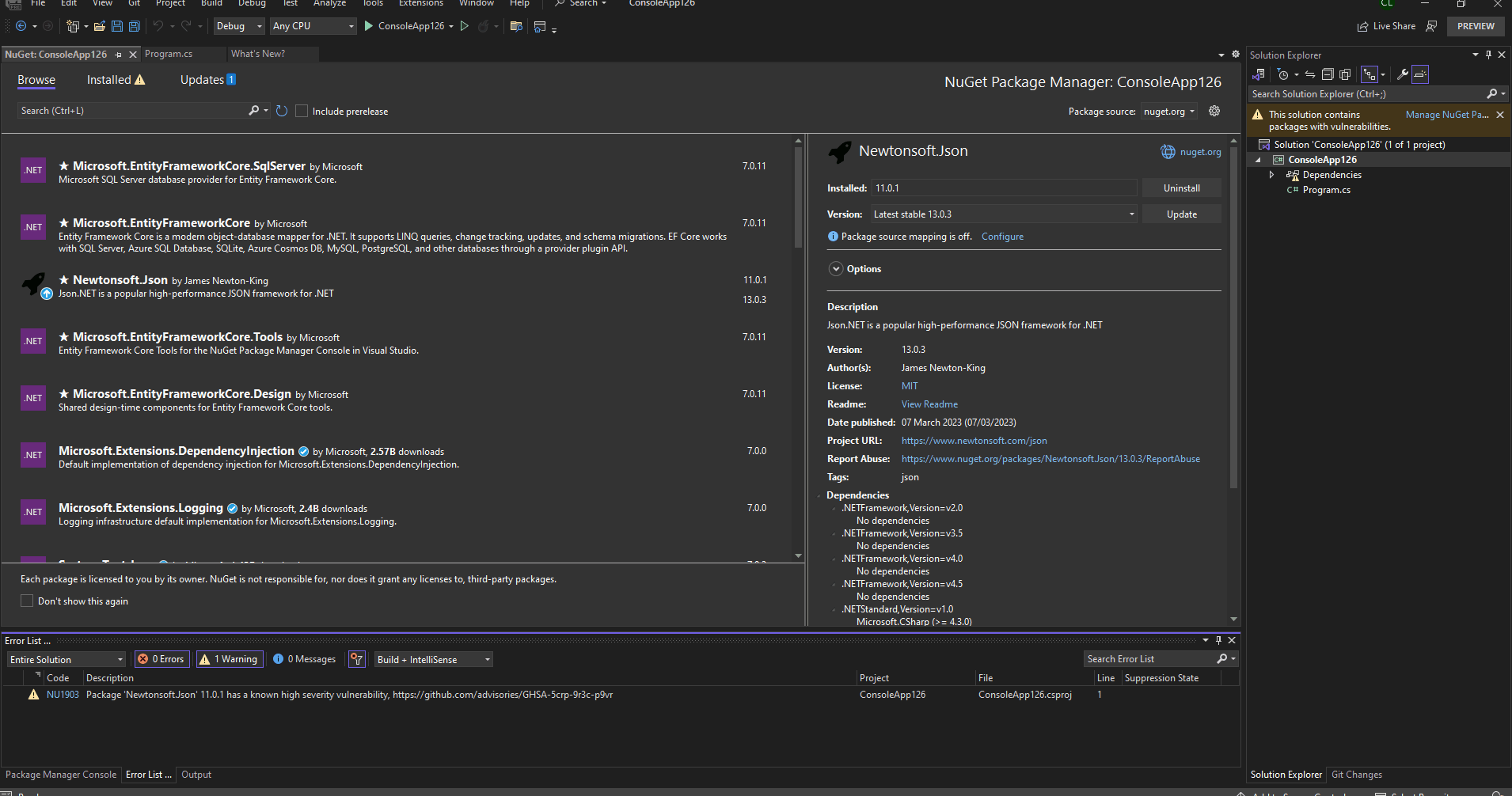Switch to the What's New? tab
Image resolution: width=1512 pixels, height=796 pixels.
258,54
